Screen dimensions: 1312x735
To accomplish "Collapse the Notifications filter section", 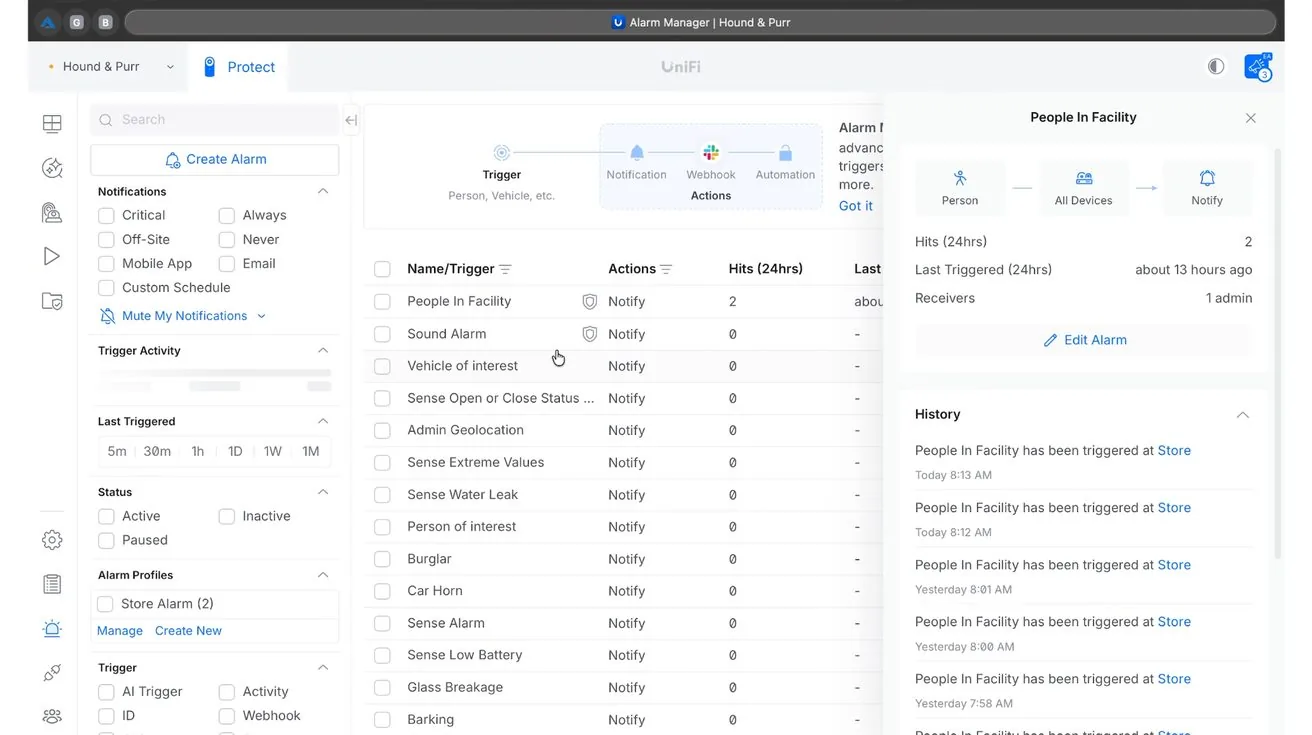I will tap(323, 191).
